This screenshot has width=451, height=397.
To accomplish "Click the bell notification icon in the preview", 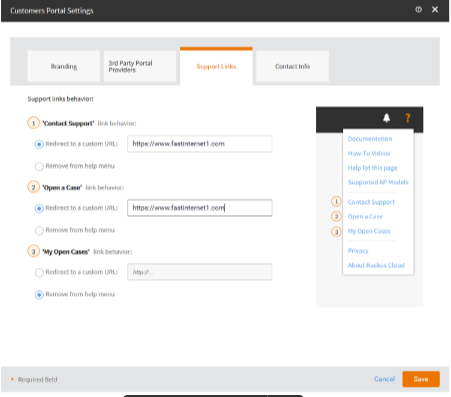I will [x=386, y=118].
